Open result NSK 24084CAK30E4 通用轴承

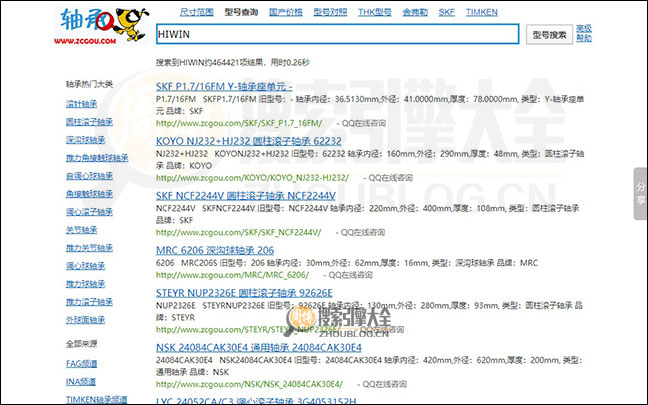pos(259,348)
